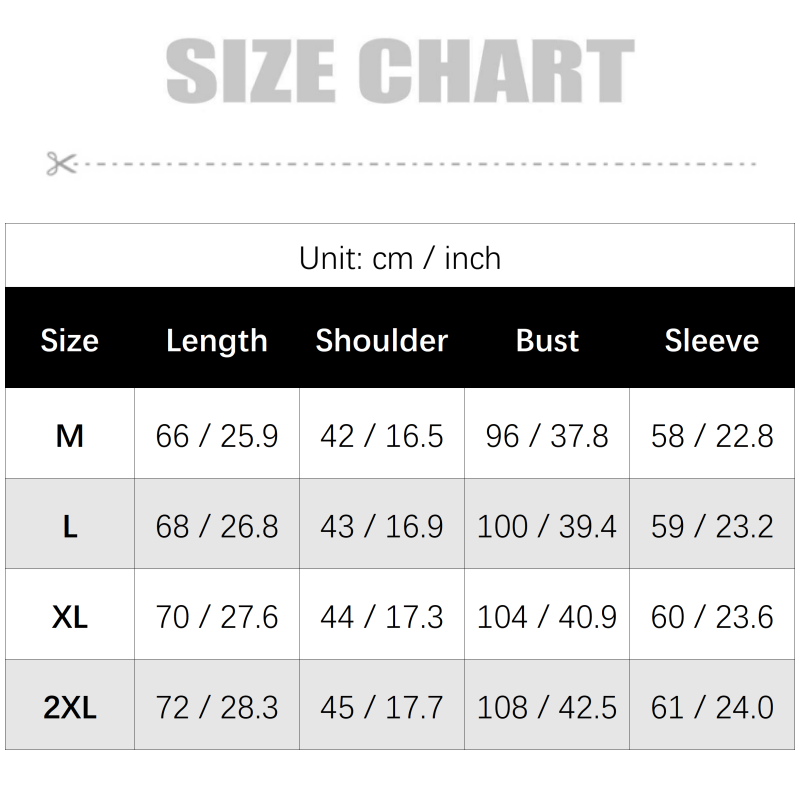Viewport: 800px width, 800px height.
Task: Select the Sleeve column header
Action: [712, 340]
